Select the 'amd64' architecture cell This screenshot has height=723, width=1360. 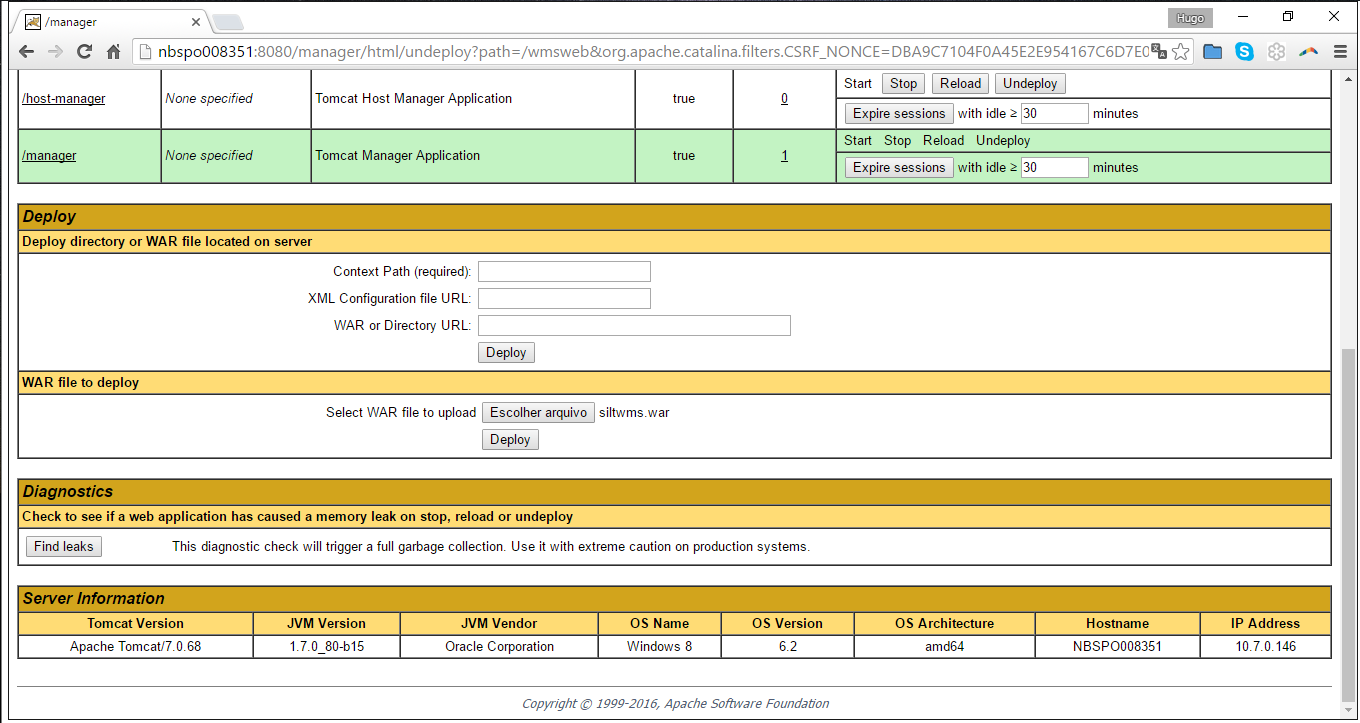tap(945, 647)
